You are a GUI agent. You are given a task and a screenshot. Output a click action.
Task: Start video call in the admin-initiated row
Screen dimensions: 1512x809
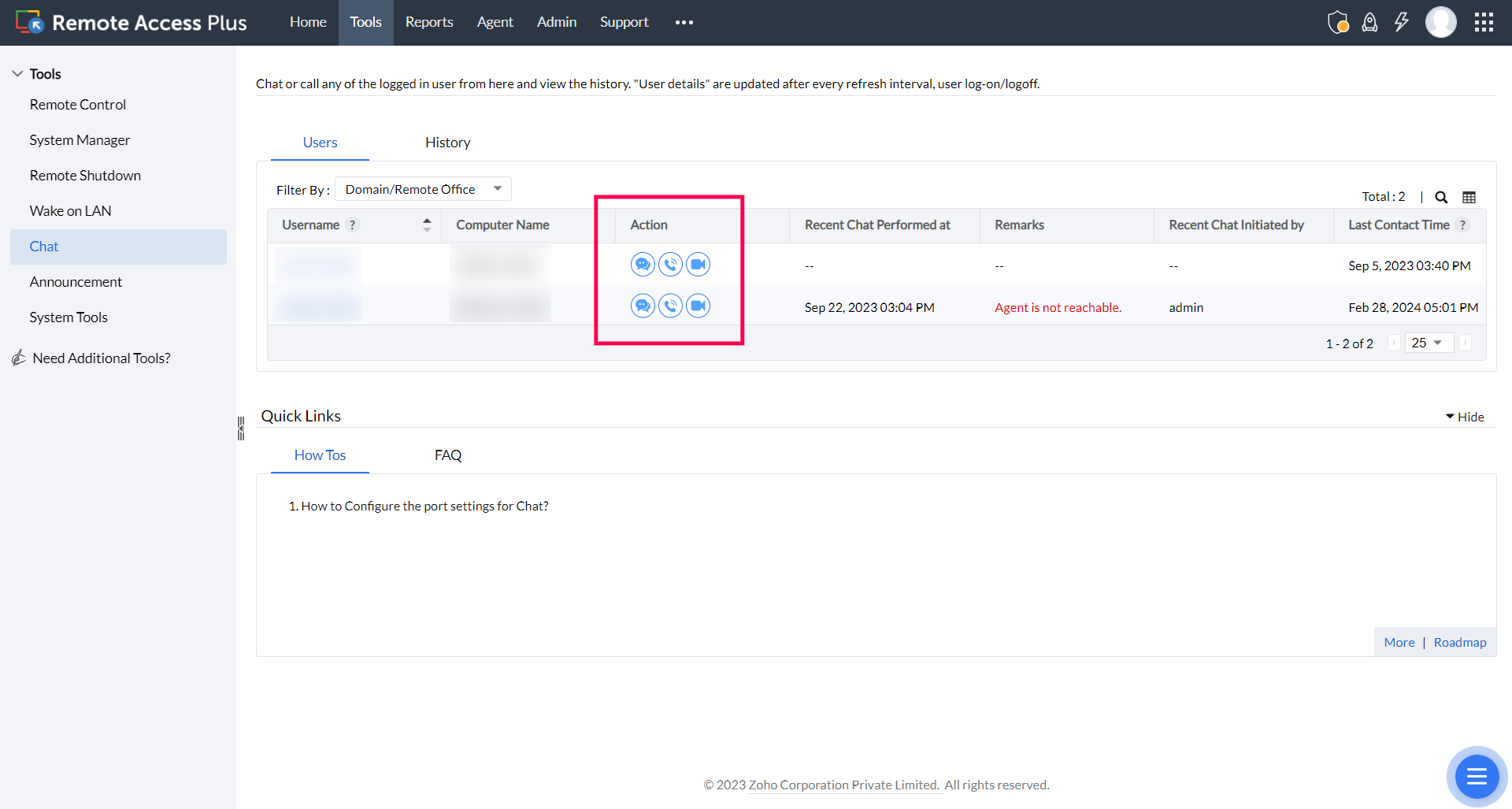click(x=698, y=306)
